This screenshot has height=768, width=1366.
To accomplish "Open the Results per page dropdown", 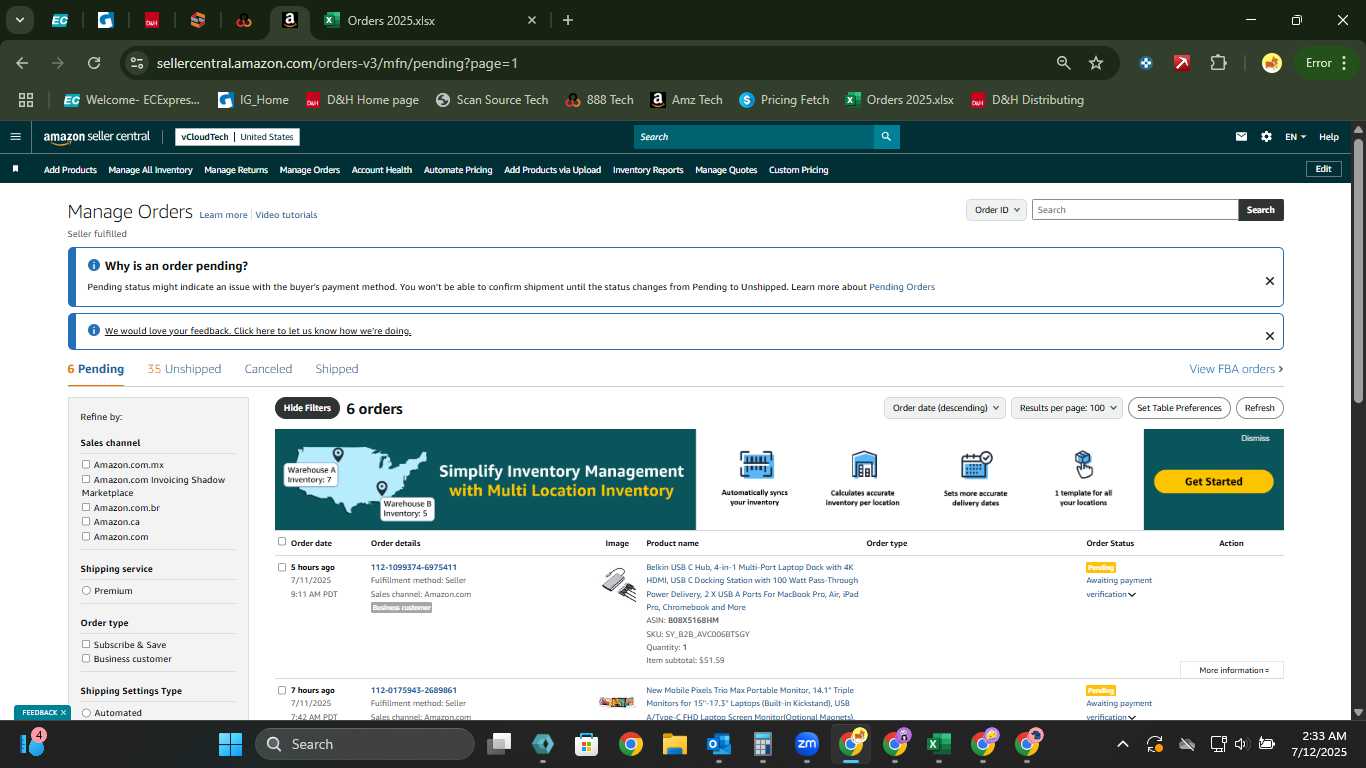I will (1067, 408).
